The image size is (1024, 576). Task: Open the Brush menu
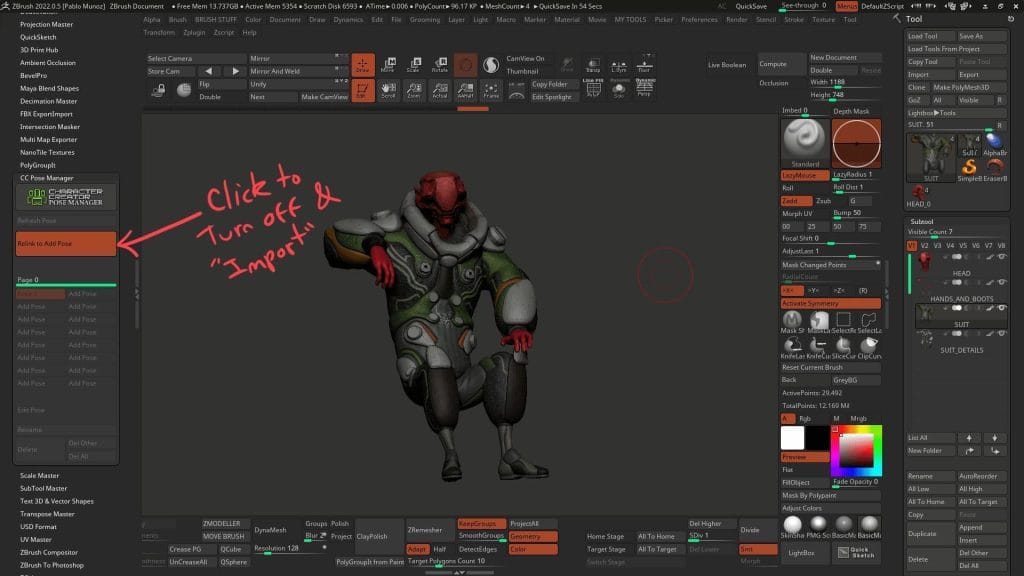[178, 19]
